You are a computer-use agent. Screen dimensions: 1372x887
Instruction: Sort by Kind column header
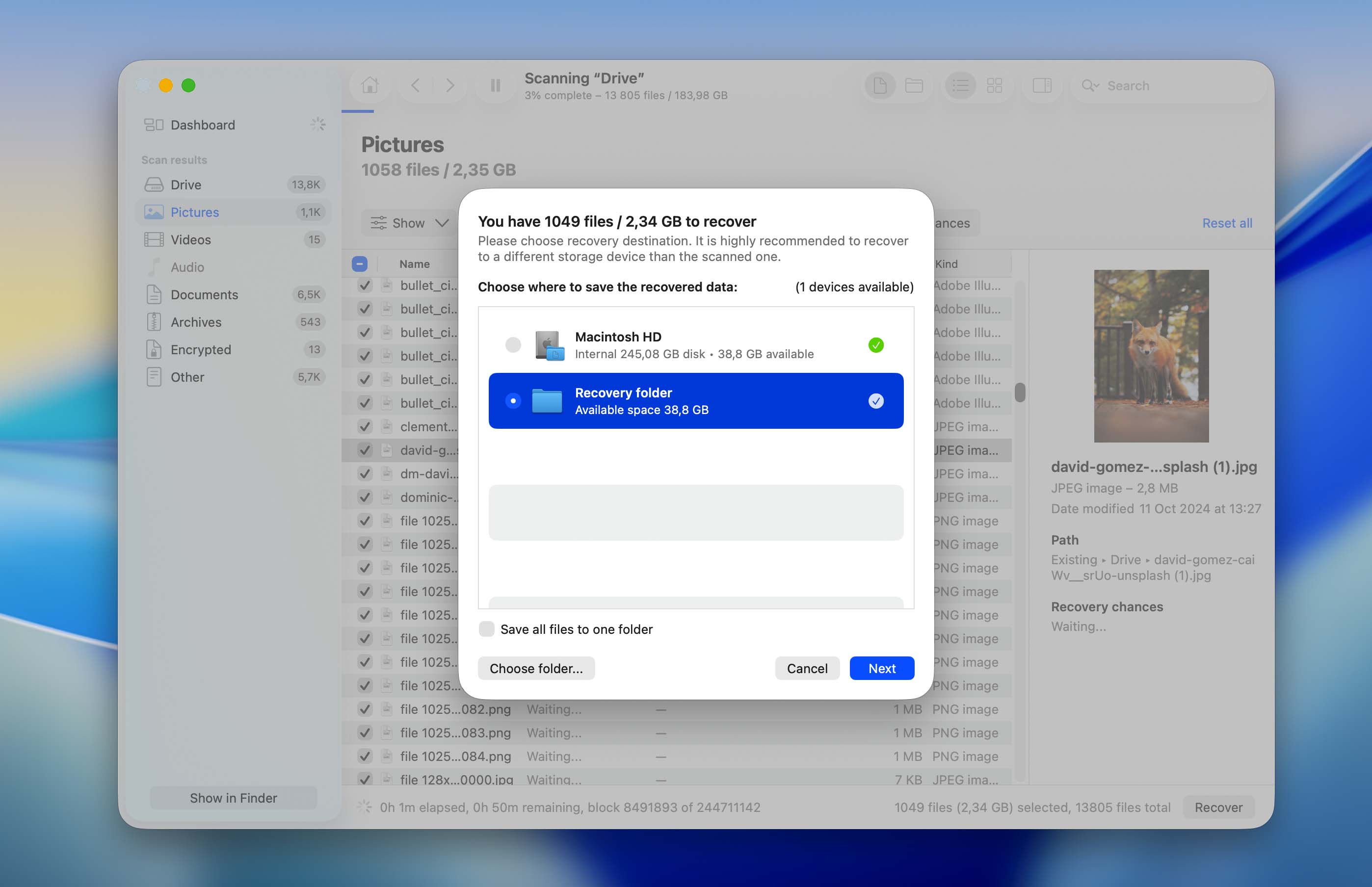[947, 264]
